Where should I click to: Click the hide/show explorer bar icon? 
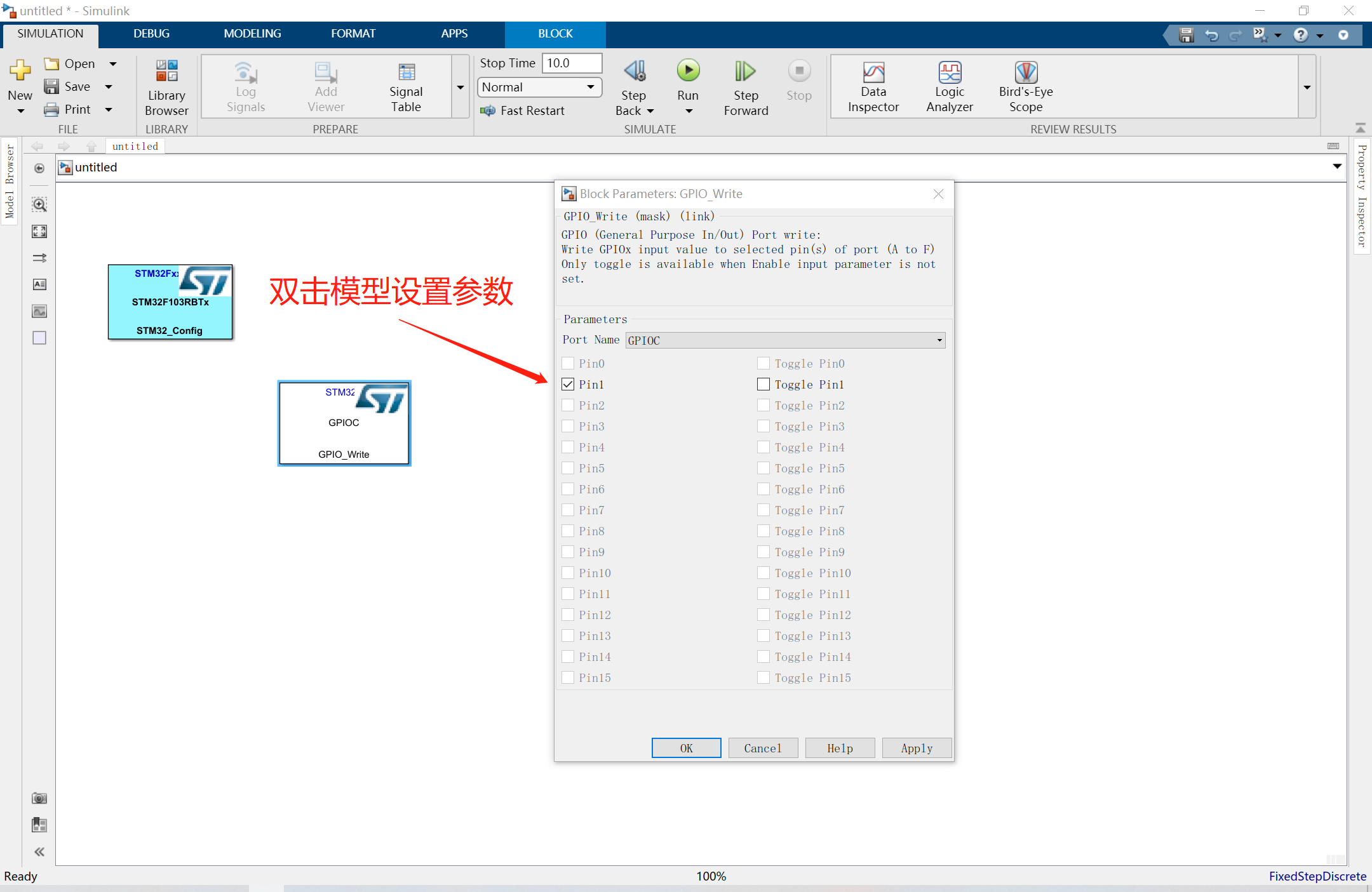pyautogui.click(x=39, y=168)
